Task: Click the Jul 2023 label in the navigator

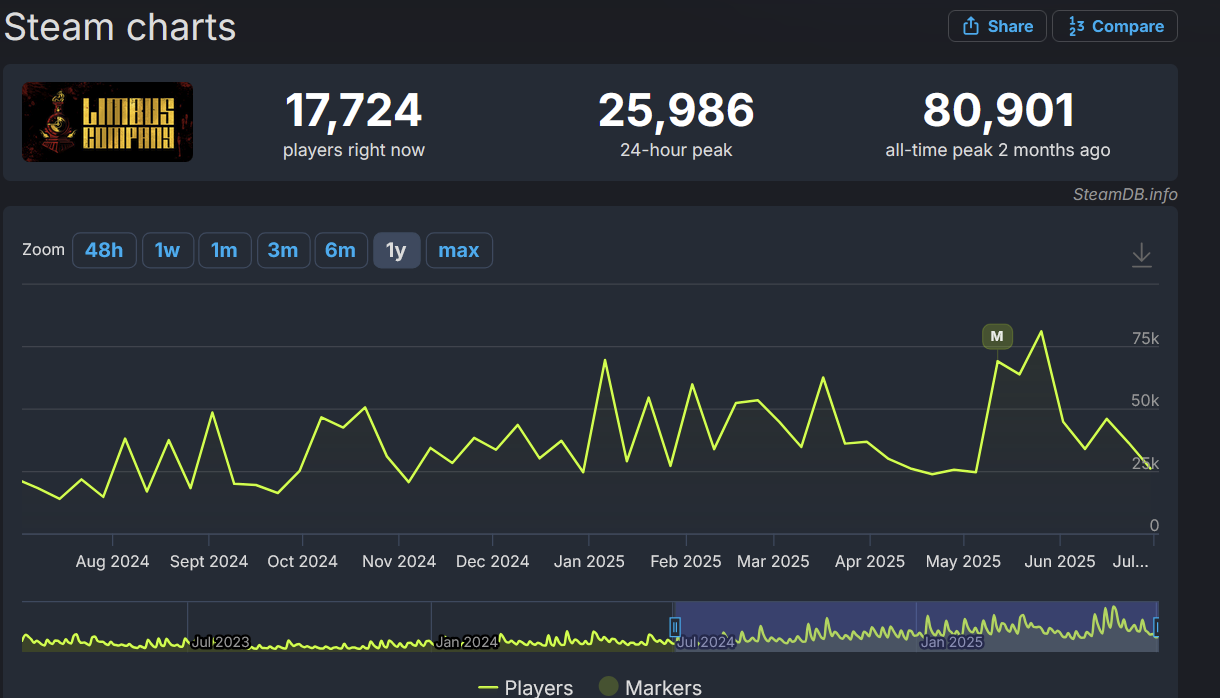Action: [x=220, y=642]
